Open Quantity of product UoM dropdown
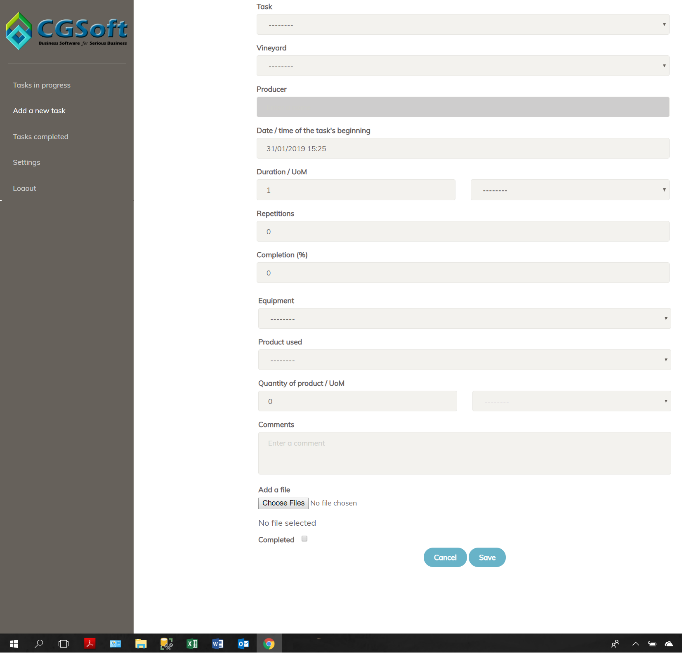 [x=571, y=401]
